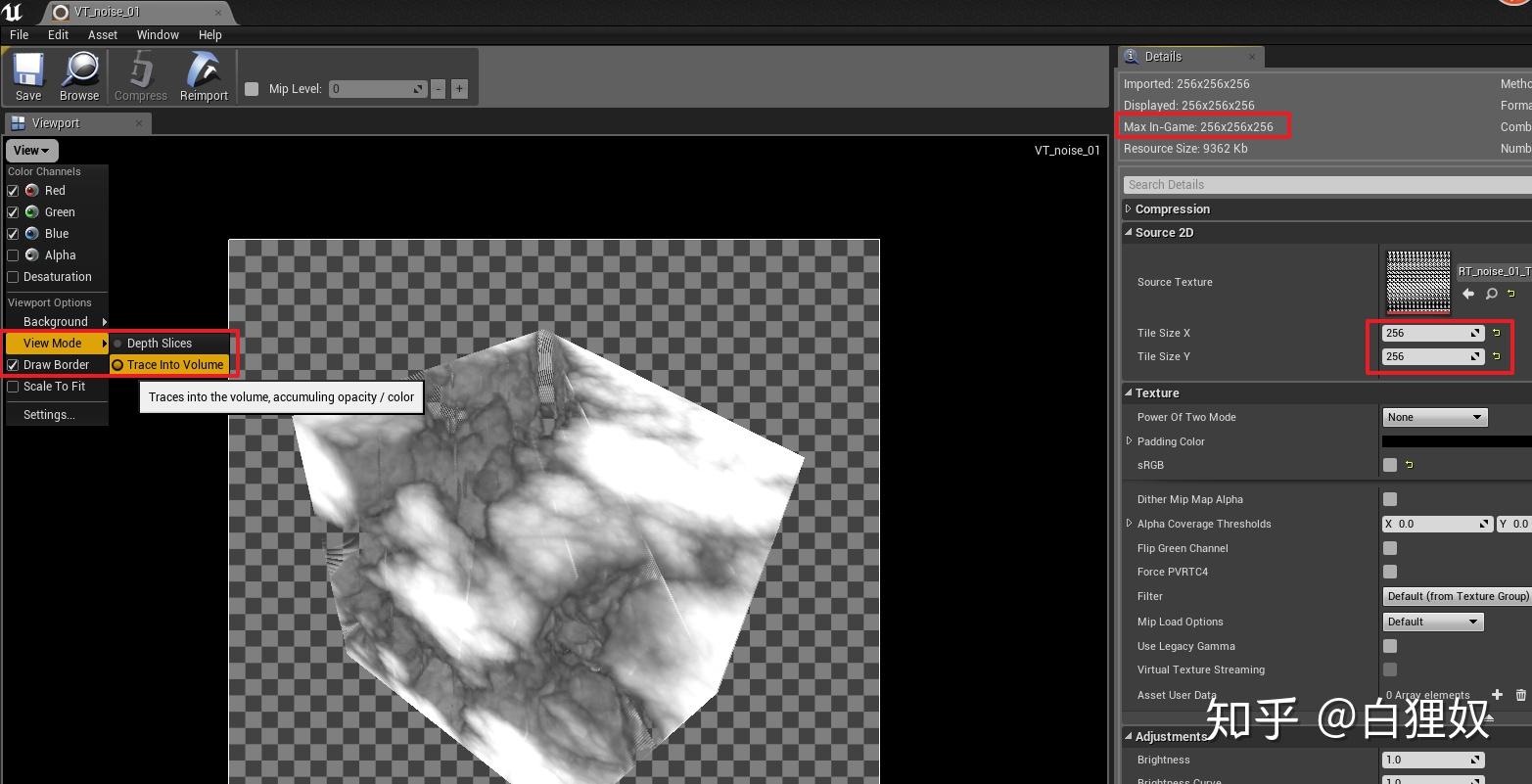Open viewport Settings dialog
The width and height of the screenshot is (1532, 784).
(x=48, y=414)
